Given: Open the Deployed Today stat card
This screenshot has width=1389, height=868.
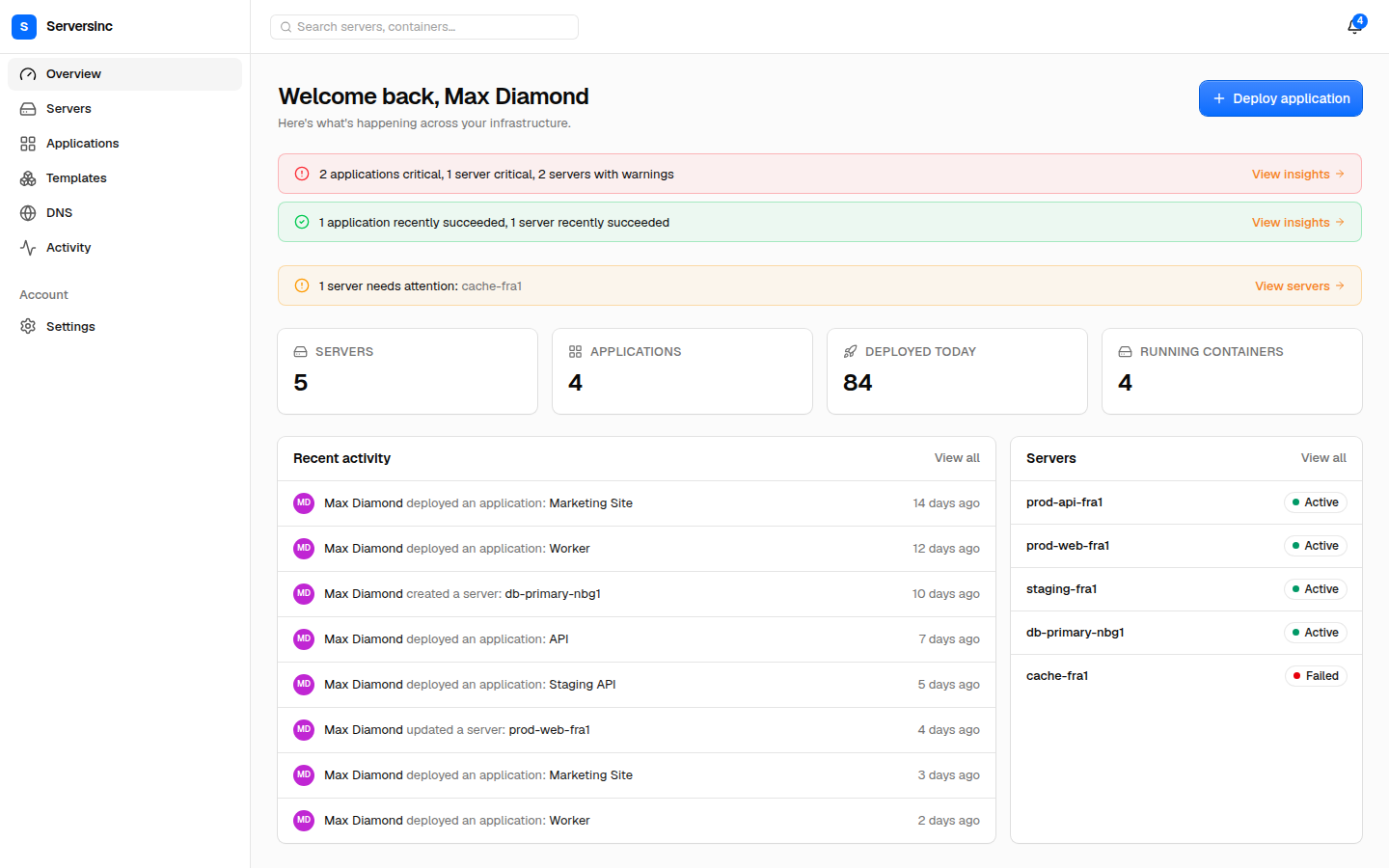Looking at the screenshot, I should point(957,371).
